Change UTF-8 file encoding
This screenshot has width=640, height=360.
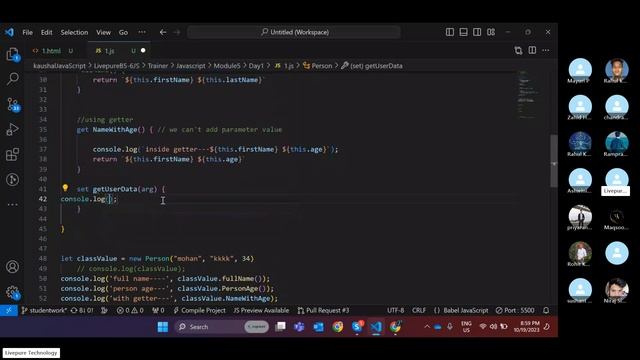[x=396, y=310]
